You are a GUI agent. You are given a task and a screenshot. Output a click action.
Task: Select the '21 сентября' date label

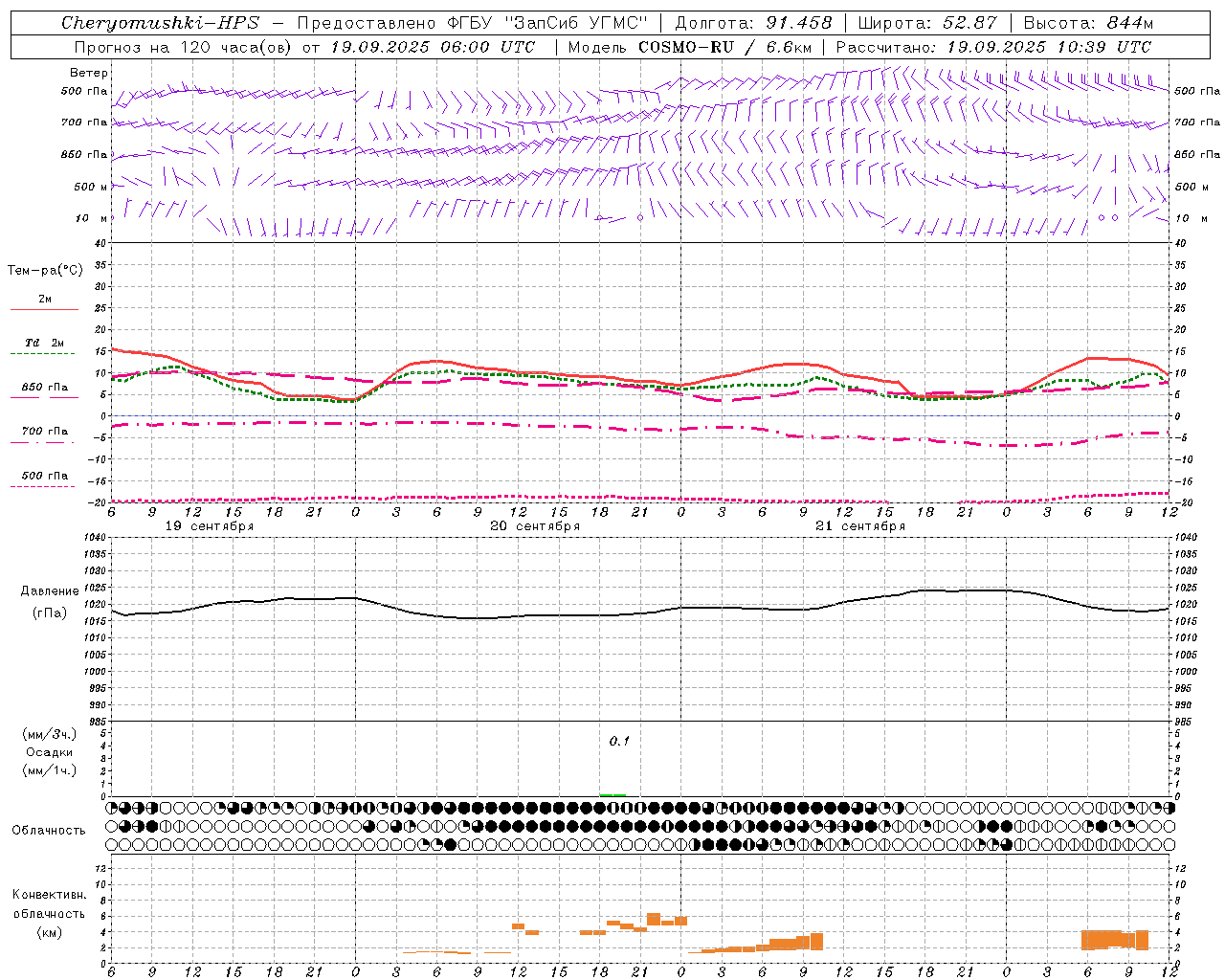[x=860, y=526]
